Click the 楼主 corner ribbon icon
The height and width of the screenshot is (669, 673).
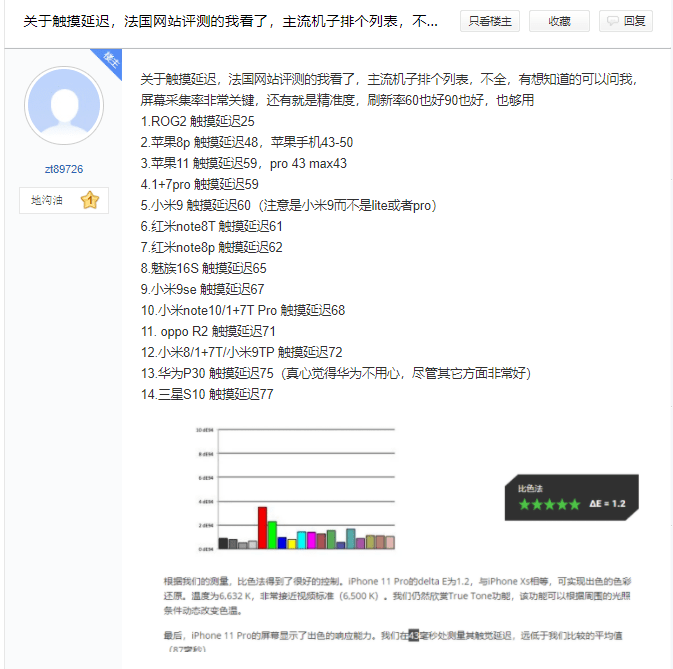tap(109, 61)
